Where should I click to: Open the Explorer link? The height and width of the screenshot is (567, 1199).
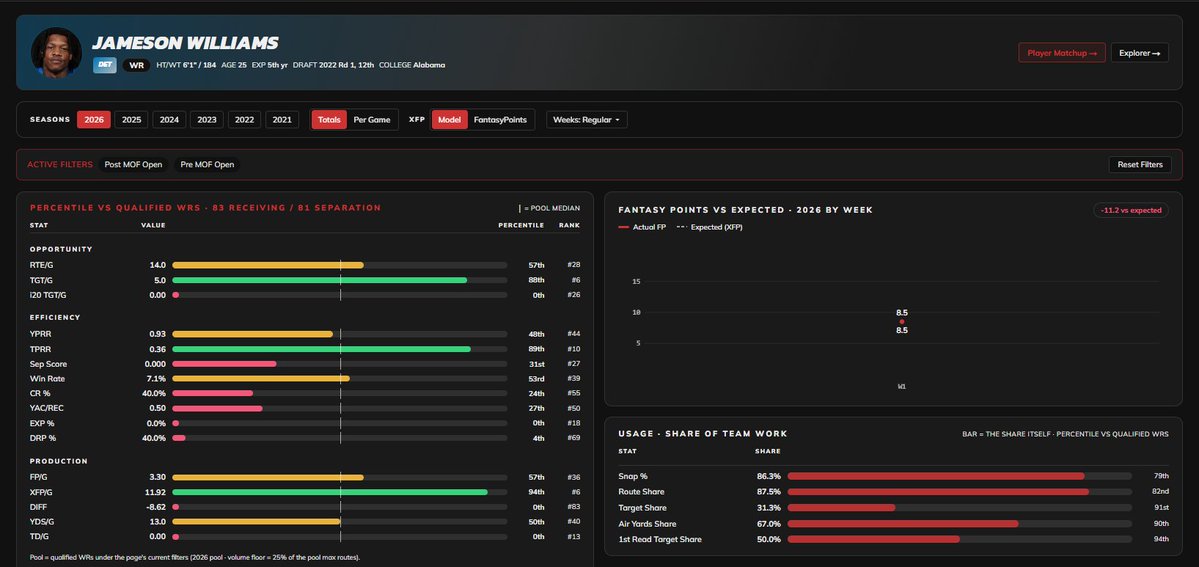[1139, 53]
